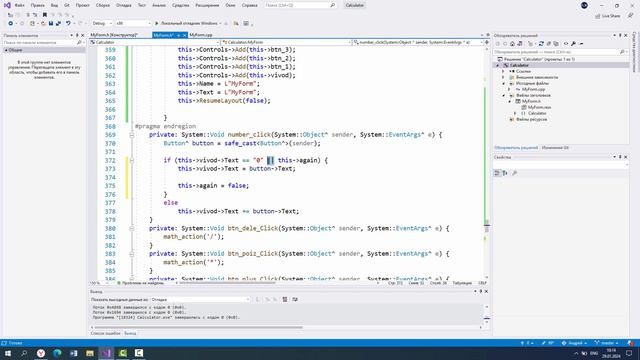Screen dimensions: 640x360
Task: Expand the Ссылки node
Action: 503,71
